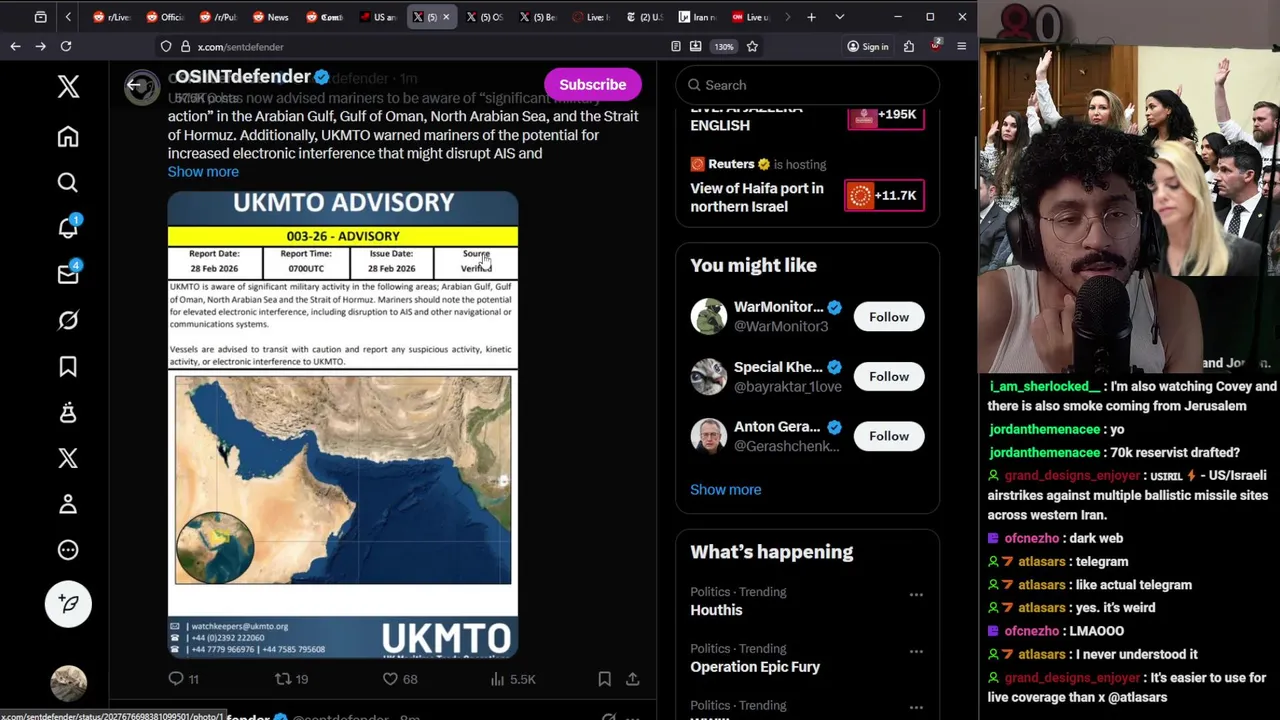The height and width of the screenshot is (720, 1280).
Task: Follow WarMonitor account
Action: pos(889,317)
